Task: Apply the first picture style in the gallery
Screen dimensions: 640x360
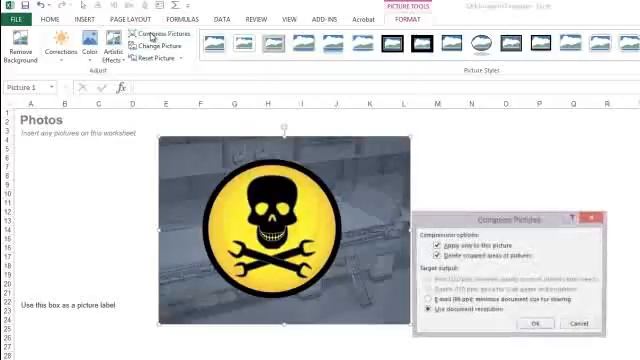Action: point(214,43)
